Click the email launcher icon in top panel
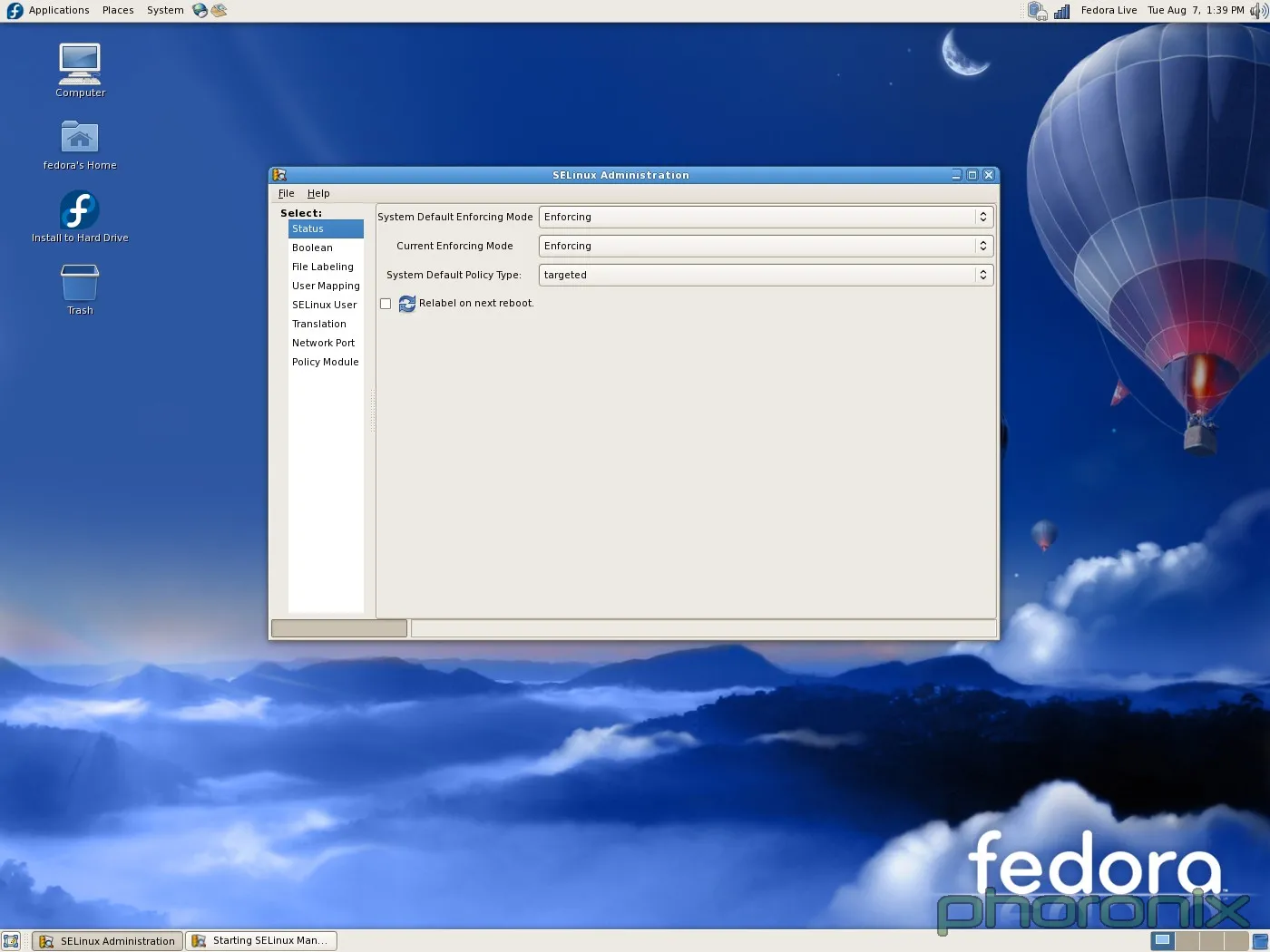The height and width of the screenshot is (952, 1270). click(219, 10)
